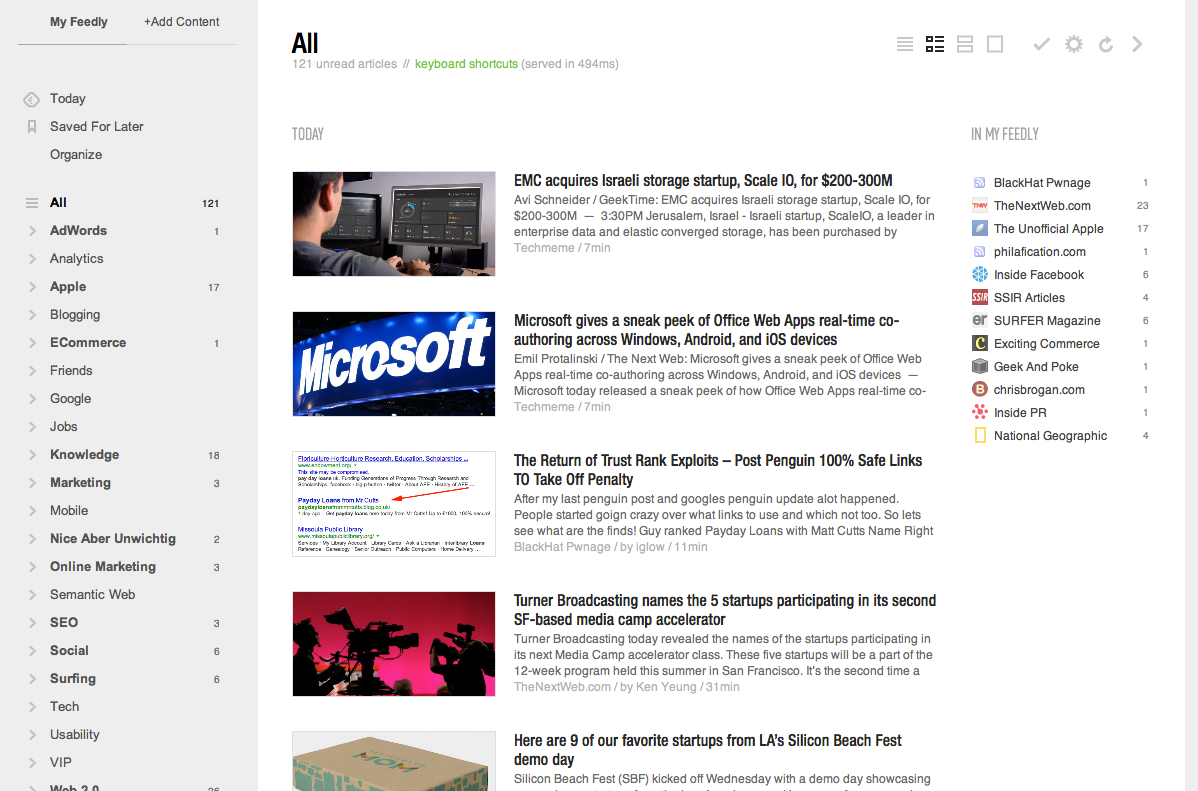Open EMC acquires Israeli storage startup article

(x=703, y=180)
